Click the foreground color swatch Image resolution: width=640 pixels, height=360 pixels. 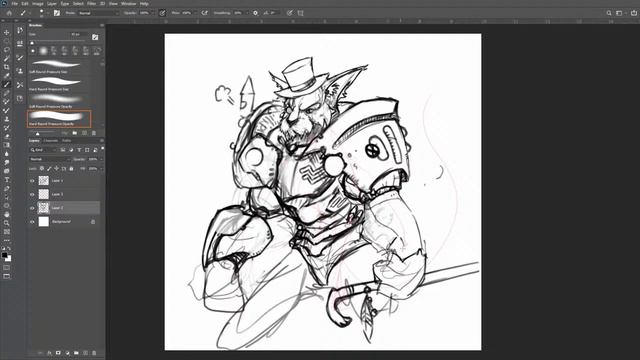pyautogui.click(x=4, y=255)
